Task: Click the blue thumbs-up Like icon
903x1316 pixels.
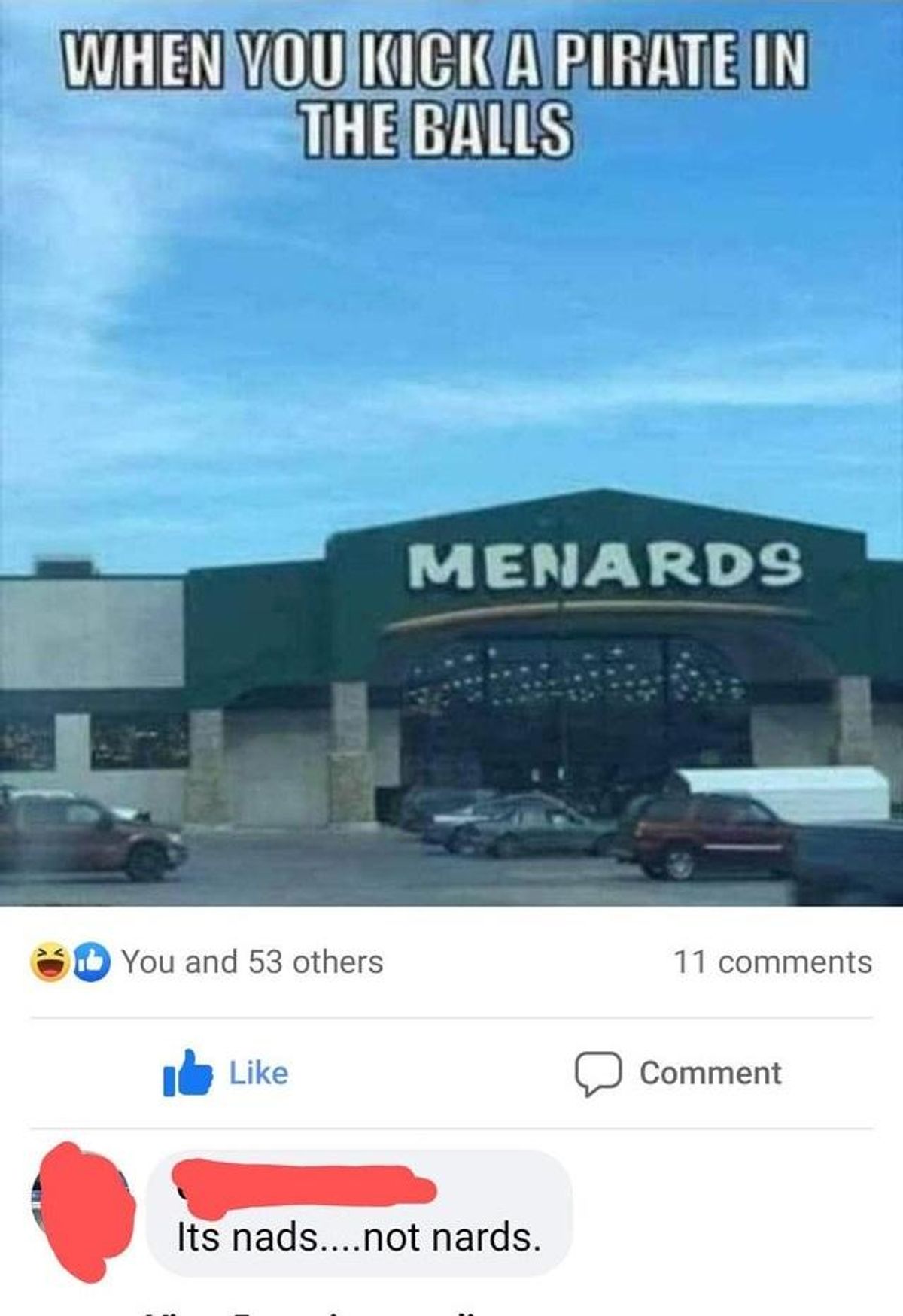Action: point(187,1072)
